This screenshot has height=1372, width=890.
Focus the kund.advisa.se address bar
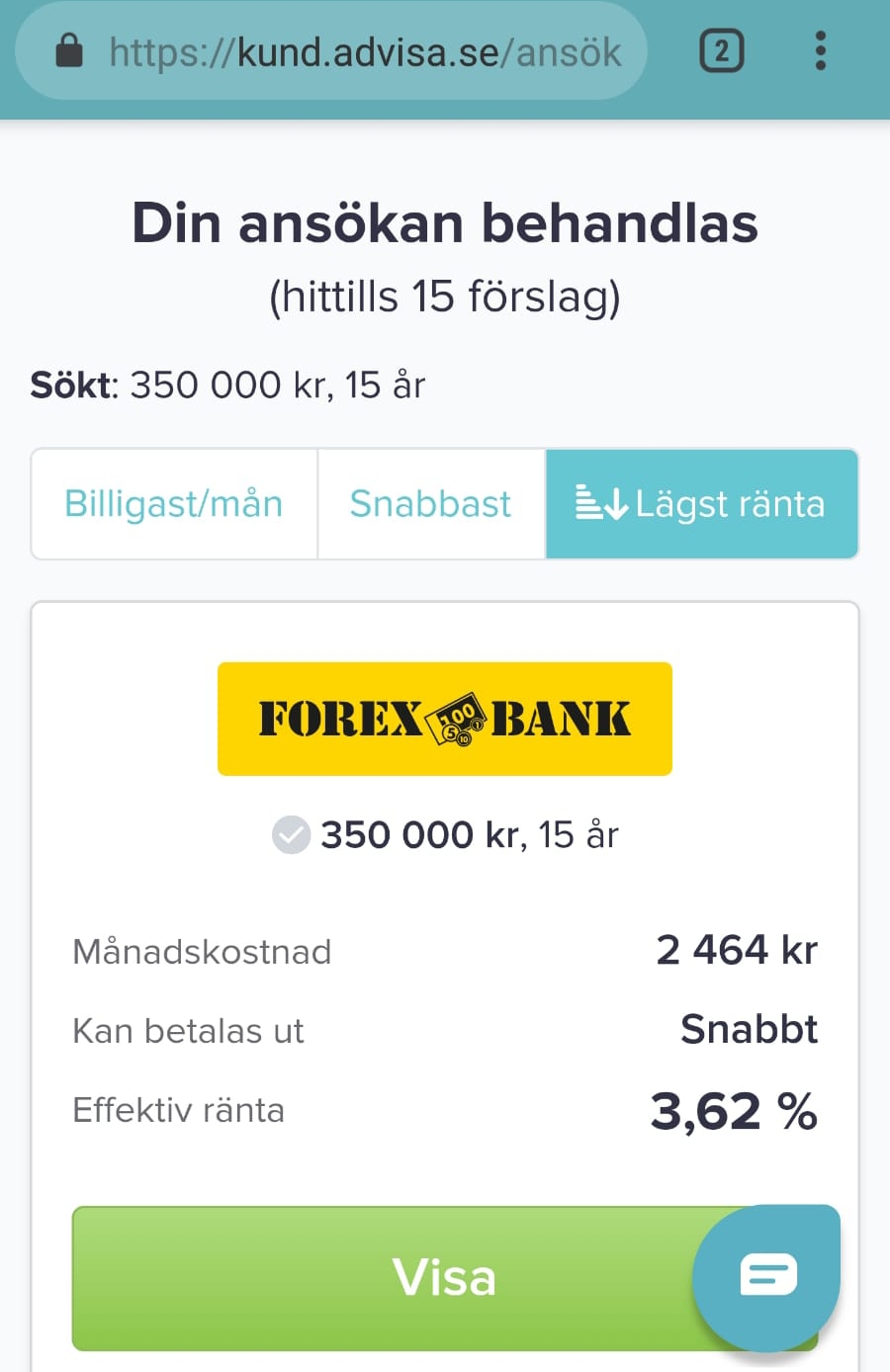pos(364,51)
